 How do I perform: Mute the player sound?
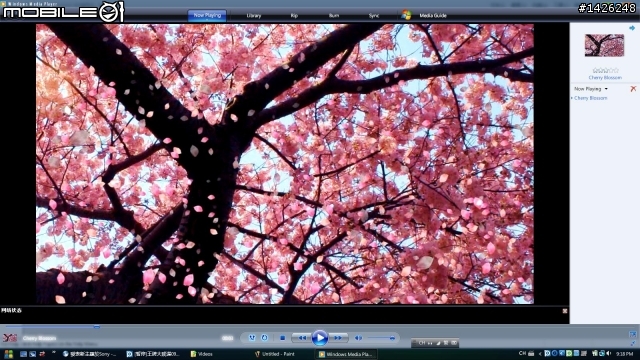click(358, 338)
